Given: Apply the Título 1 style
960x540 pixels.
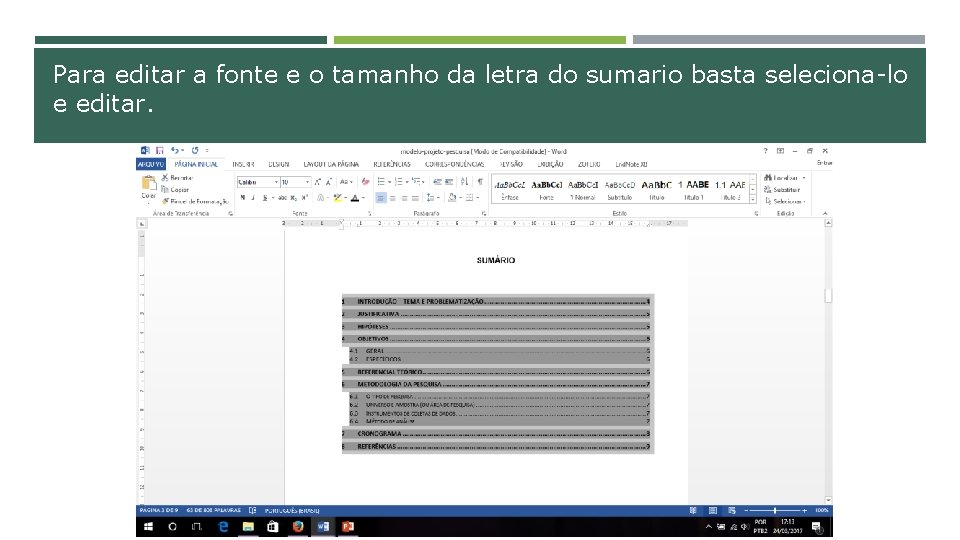Looking at the screenshot, I should coord(693,190).
